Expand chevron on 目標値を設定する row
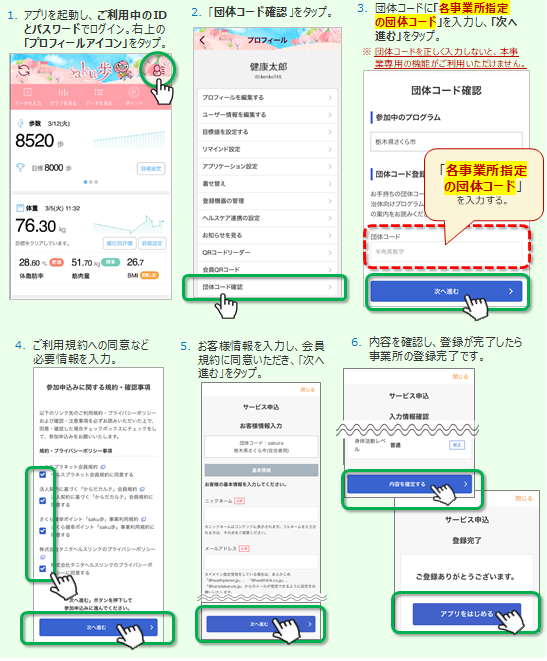Viewport: 547px width, 661px height. pyautogui.click(x=330, y=132)
